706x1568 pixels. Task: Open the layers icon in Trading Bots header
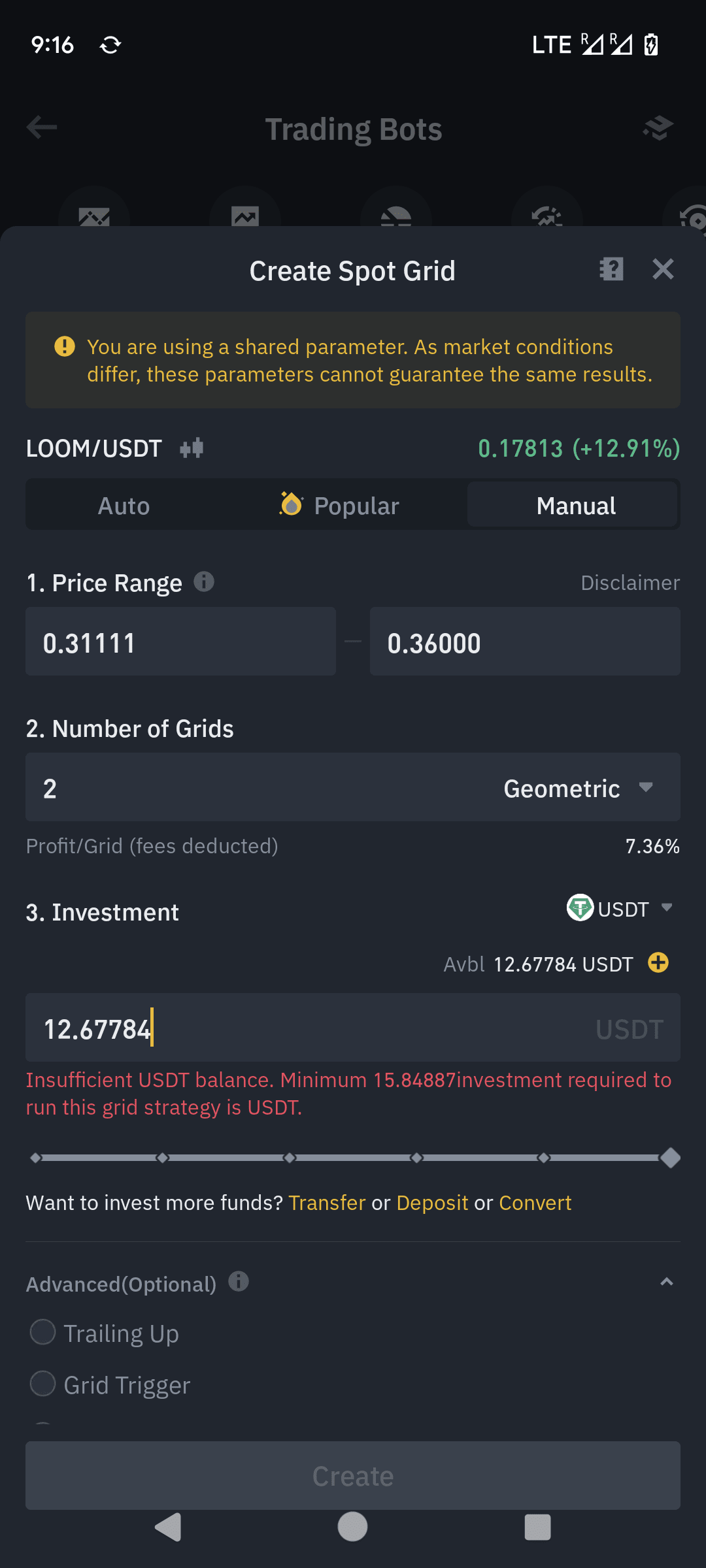(x=658, y=128)
